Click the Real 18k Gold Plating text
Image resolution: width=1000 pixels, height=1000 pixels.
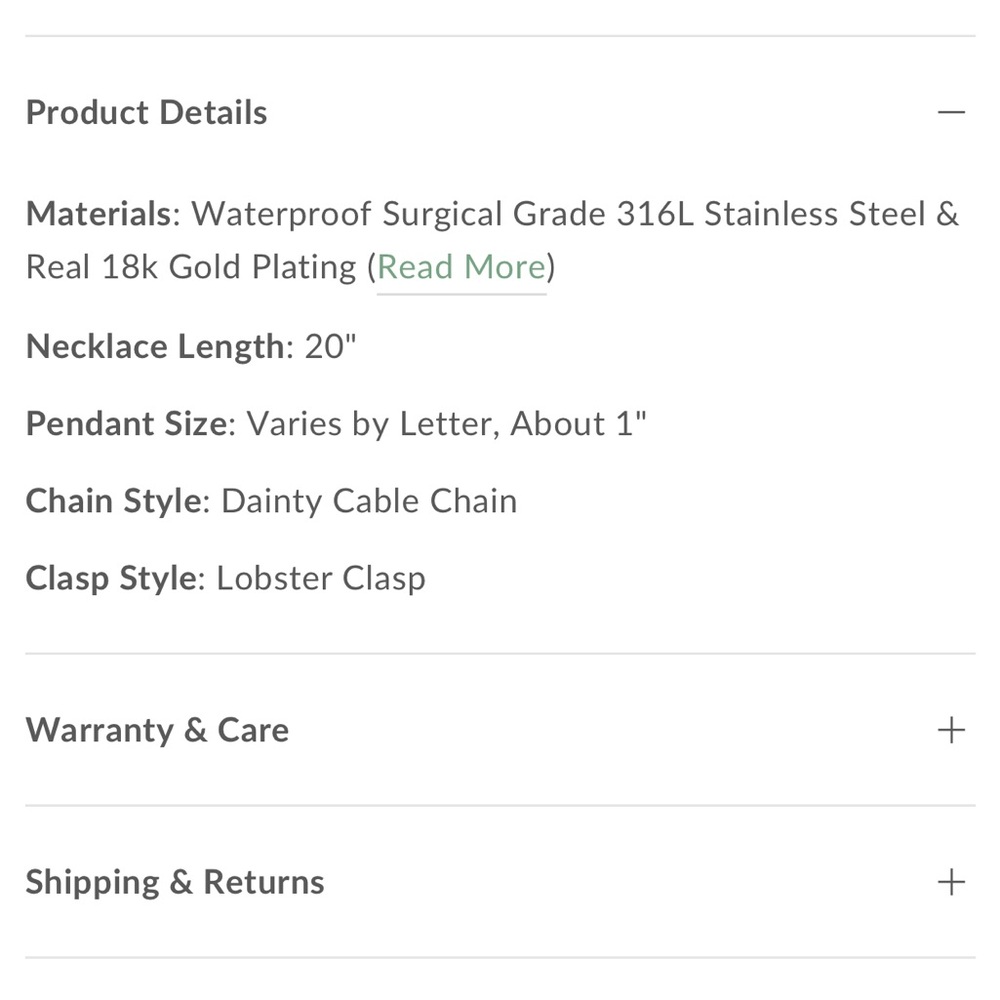(190, 267)
